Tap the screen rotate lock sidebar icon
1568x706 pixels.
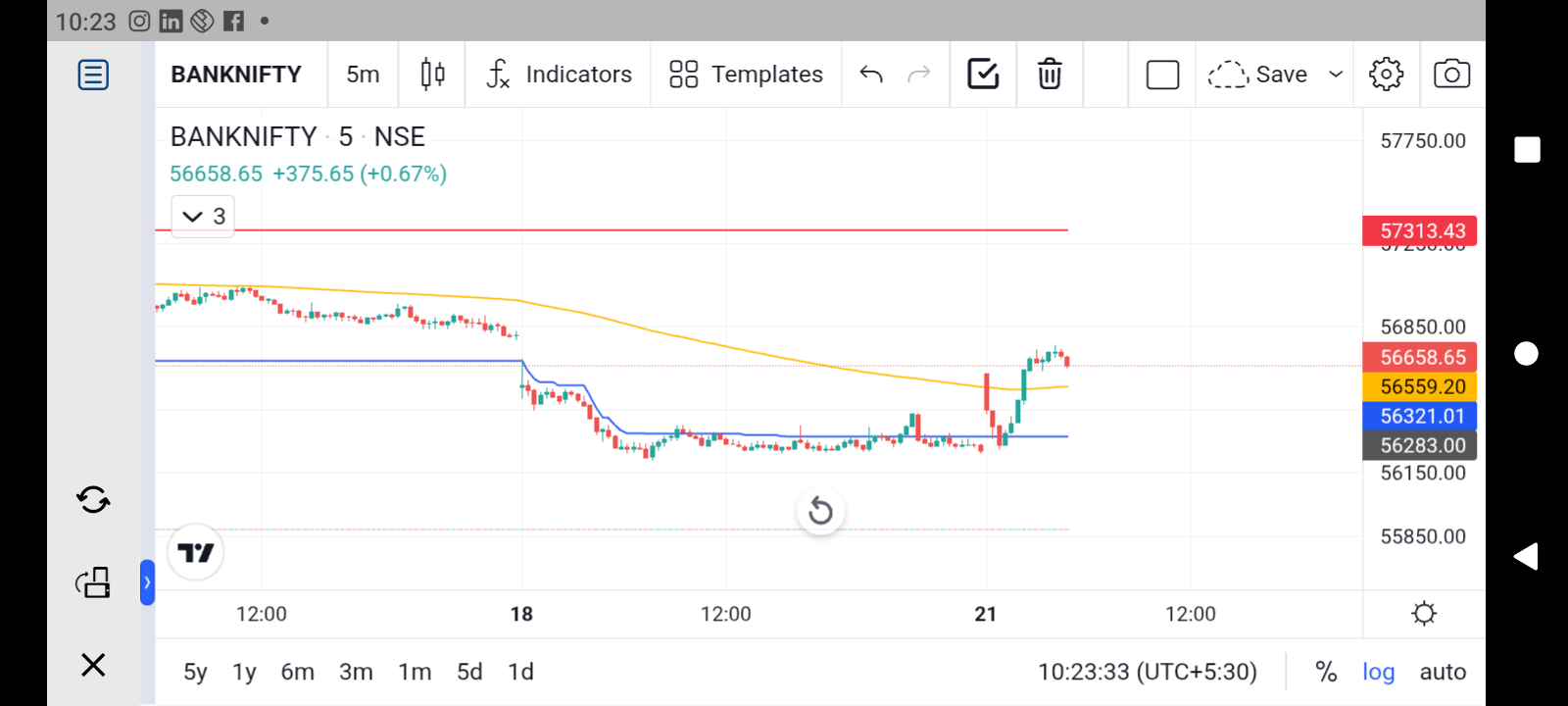pos(93,582)
